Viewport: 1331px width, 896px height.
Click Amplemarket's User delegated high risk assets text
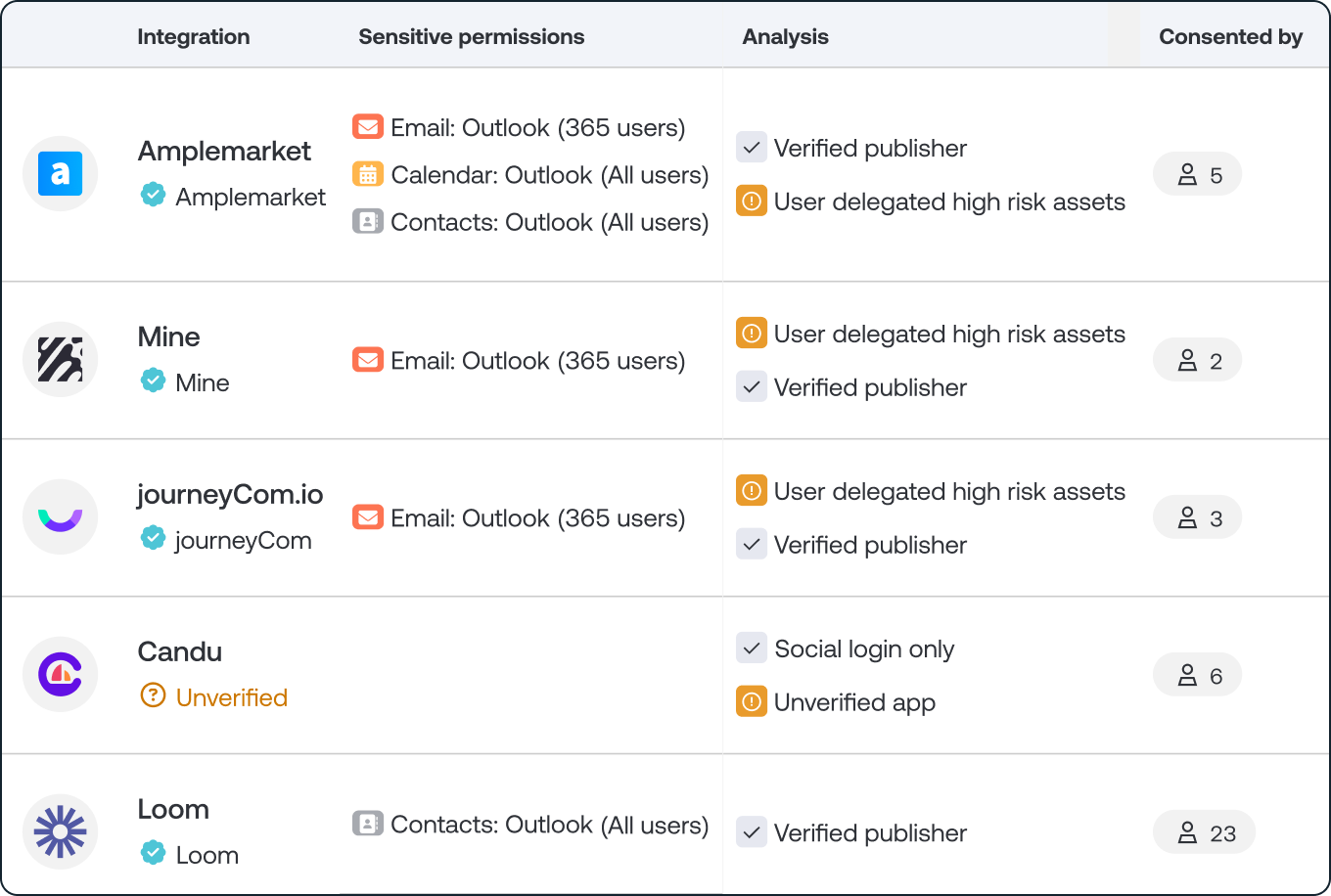950,202
